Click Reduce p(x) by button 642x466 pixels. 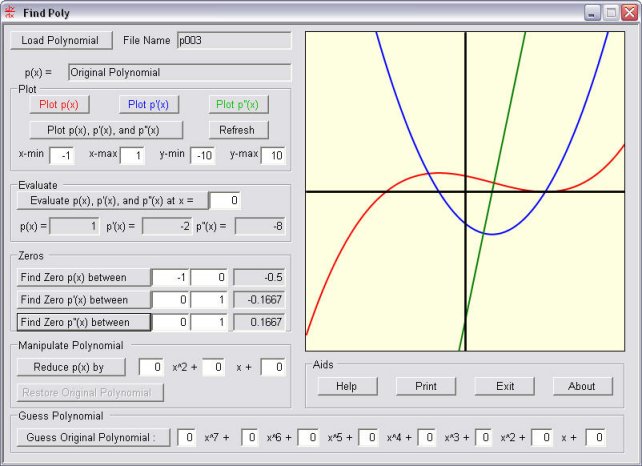[76, 367]
